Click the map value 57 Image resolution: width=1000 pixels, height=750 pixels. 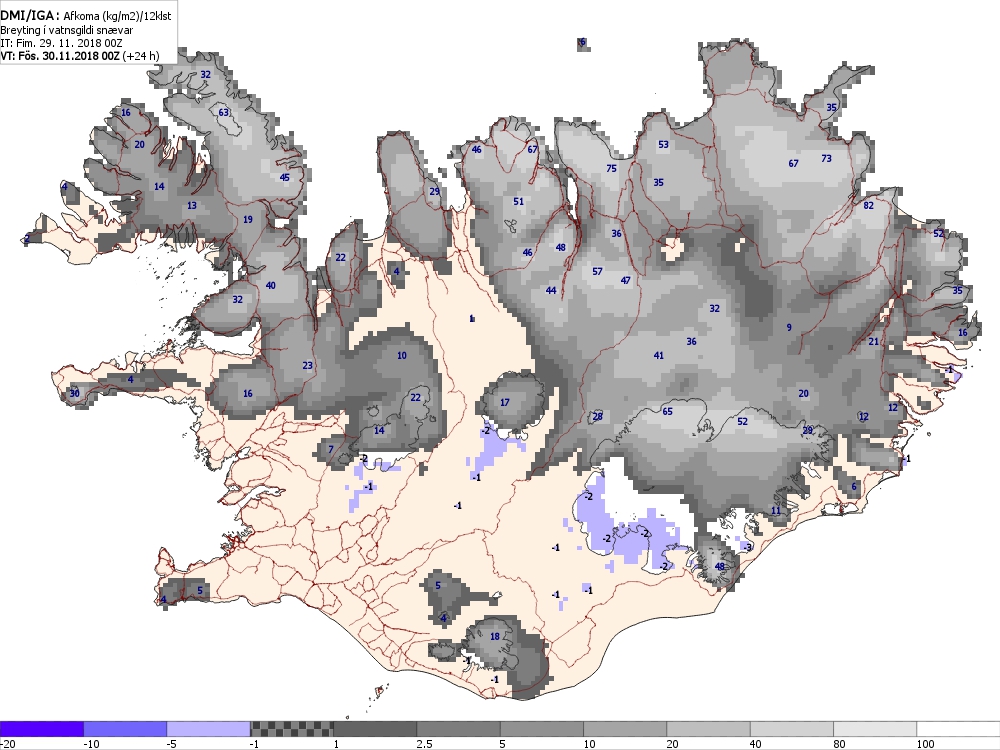(x=598, y=272)
